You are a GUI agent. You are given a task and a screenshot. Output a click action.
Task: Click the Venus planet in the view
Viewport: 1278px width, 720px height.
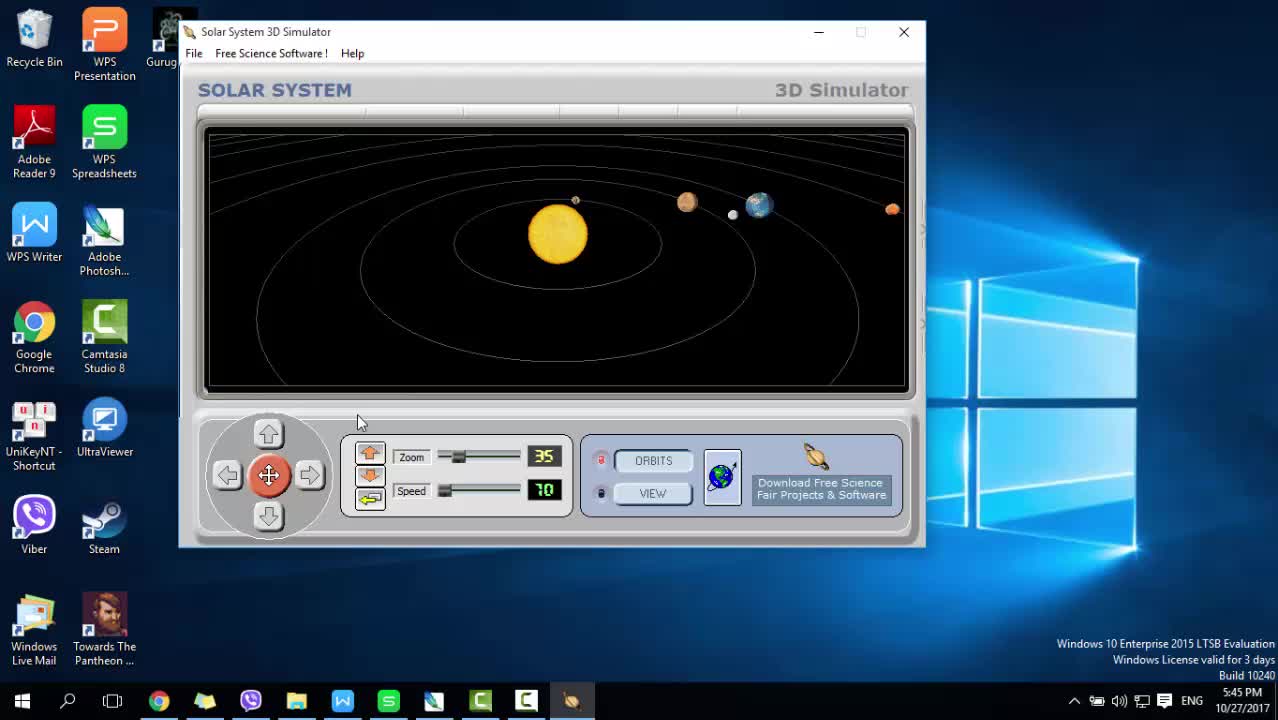click(687, 202)
